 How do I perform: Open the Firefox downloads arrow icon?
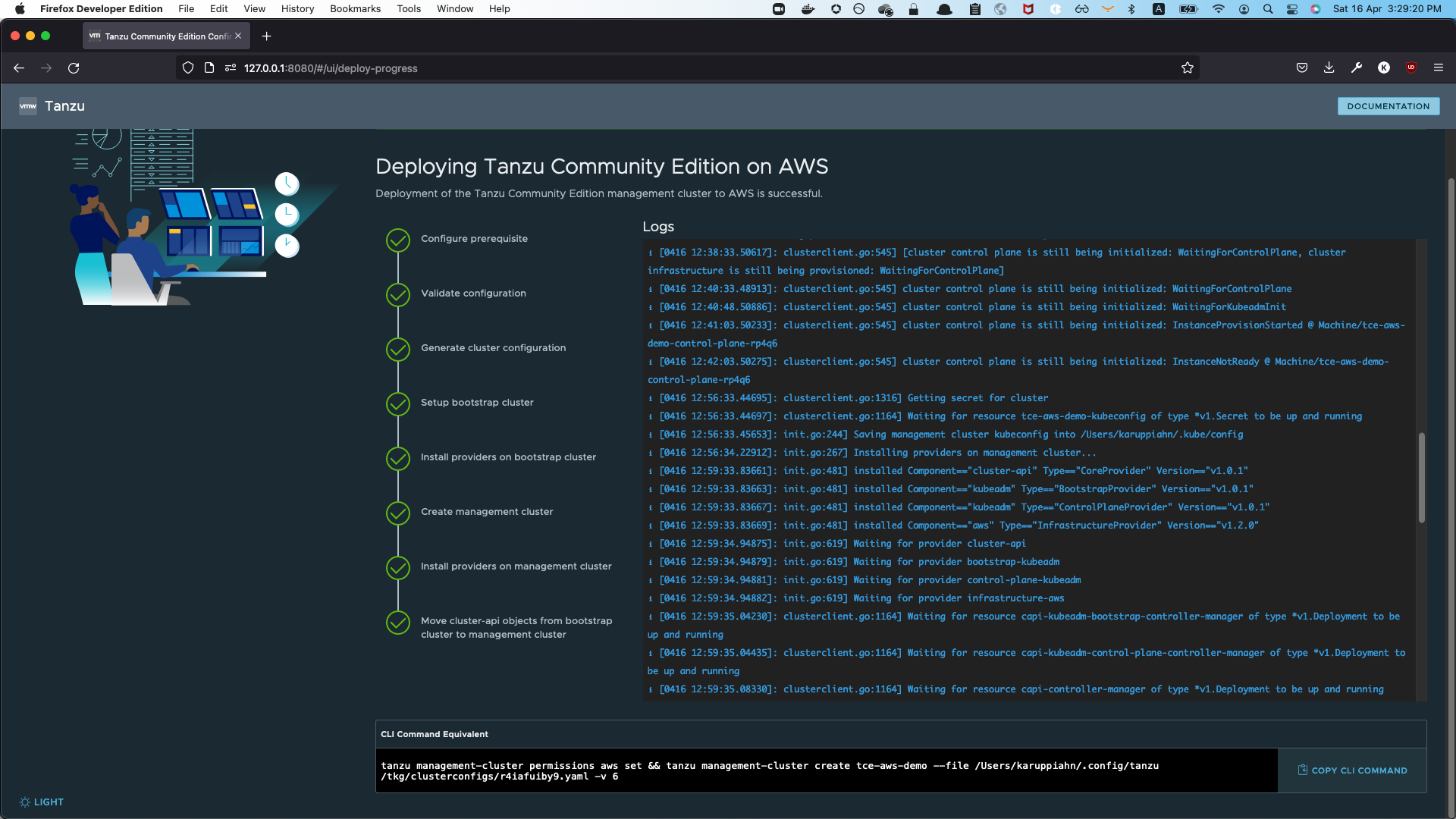click(1329, 68)
